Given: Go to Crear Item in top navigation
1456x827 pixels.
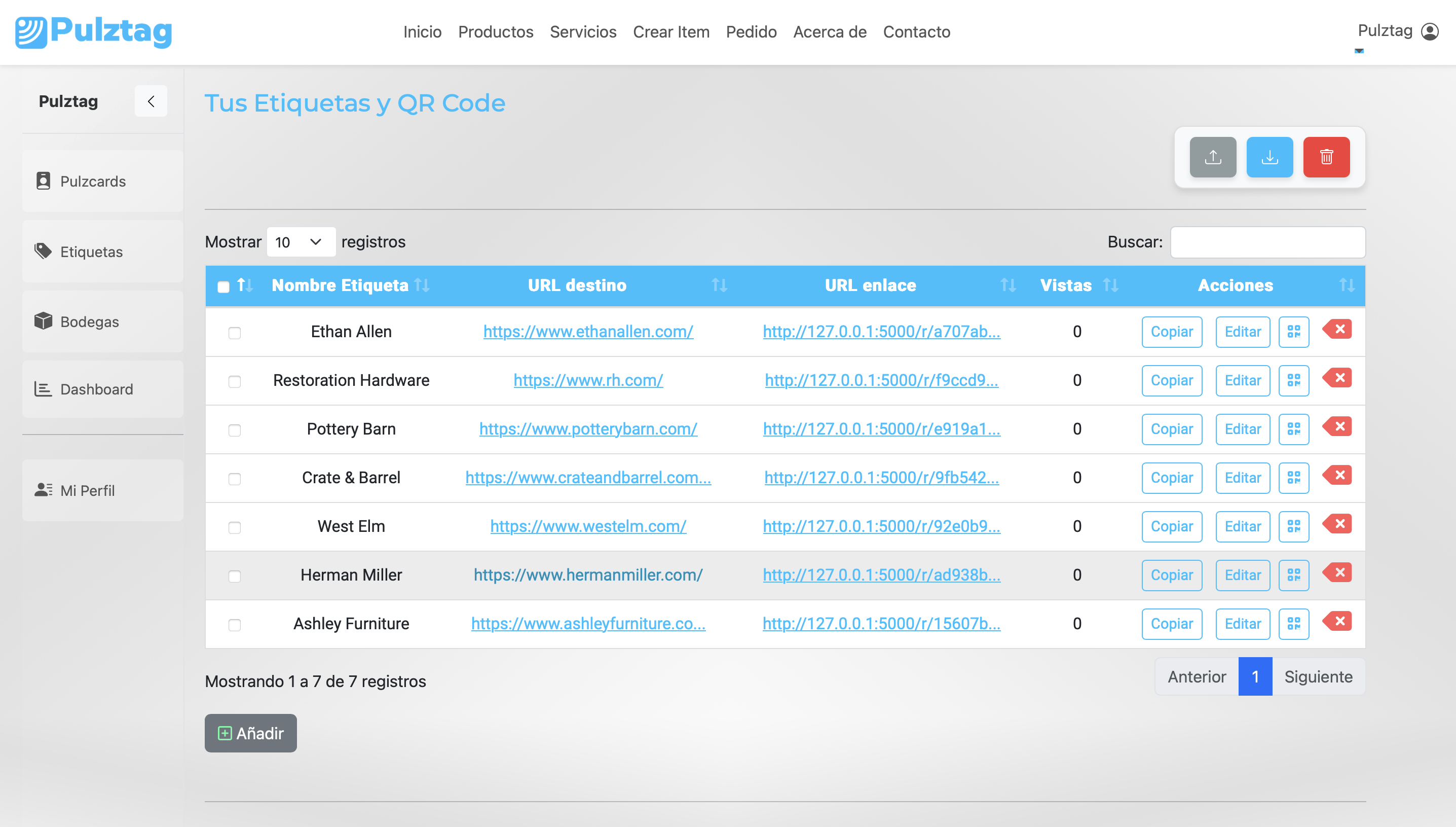Looking at the screenshot, I should [x=671, y=32].
